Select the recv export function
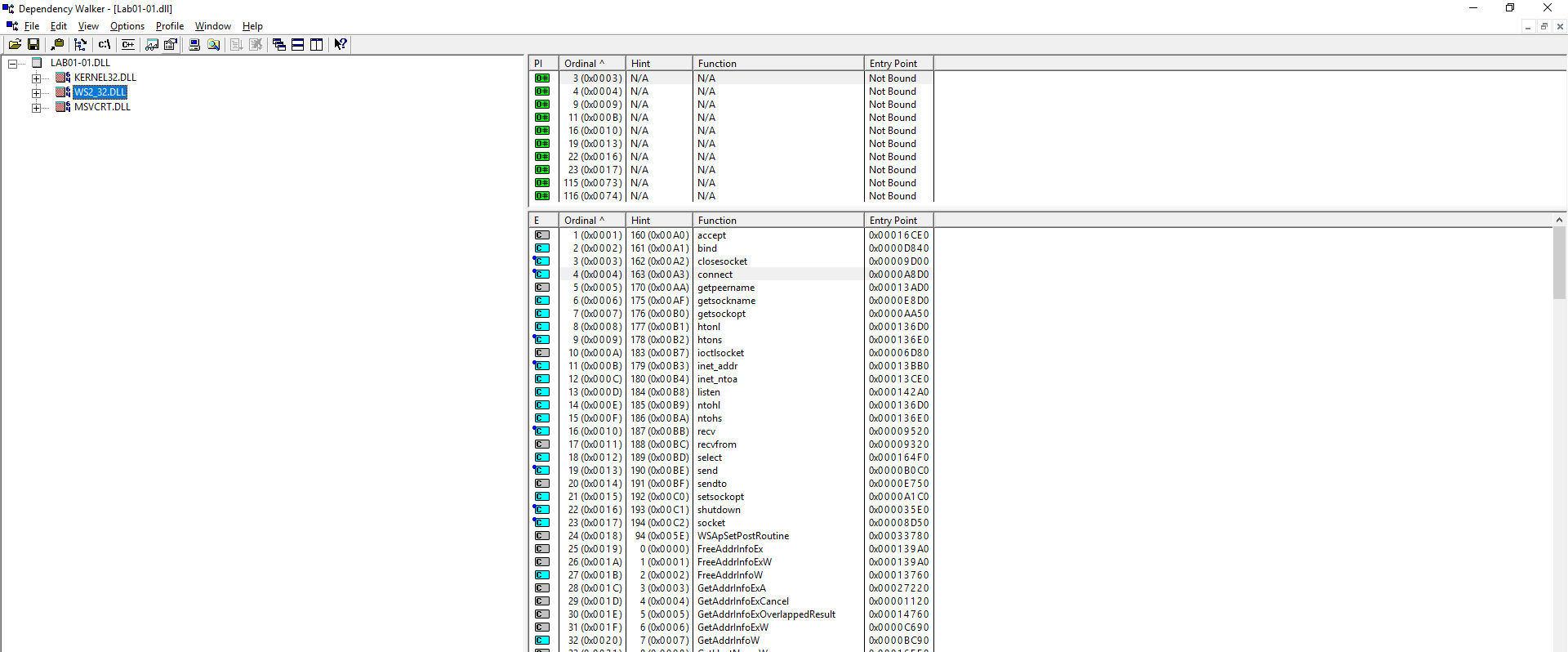 pyautogui.click(x=706, y=431)
